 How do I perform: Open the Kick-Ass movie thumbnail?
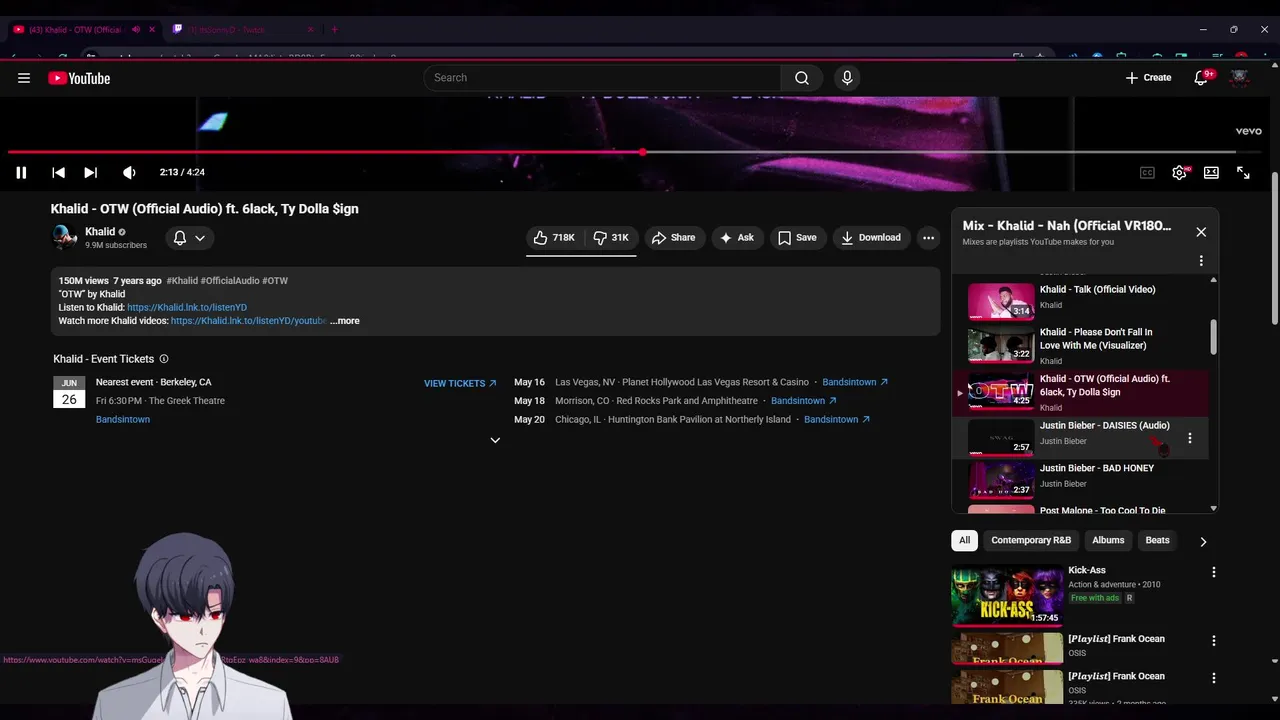(x=1007, y=596)
